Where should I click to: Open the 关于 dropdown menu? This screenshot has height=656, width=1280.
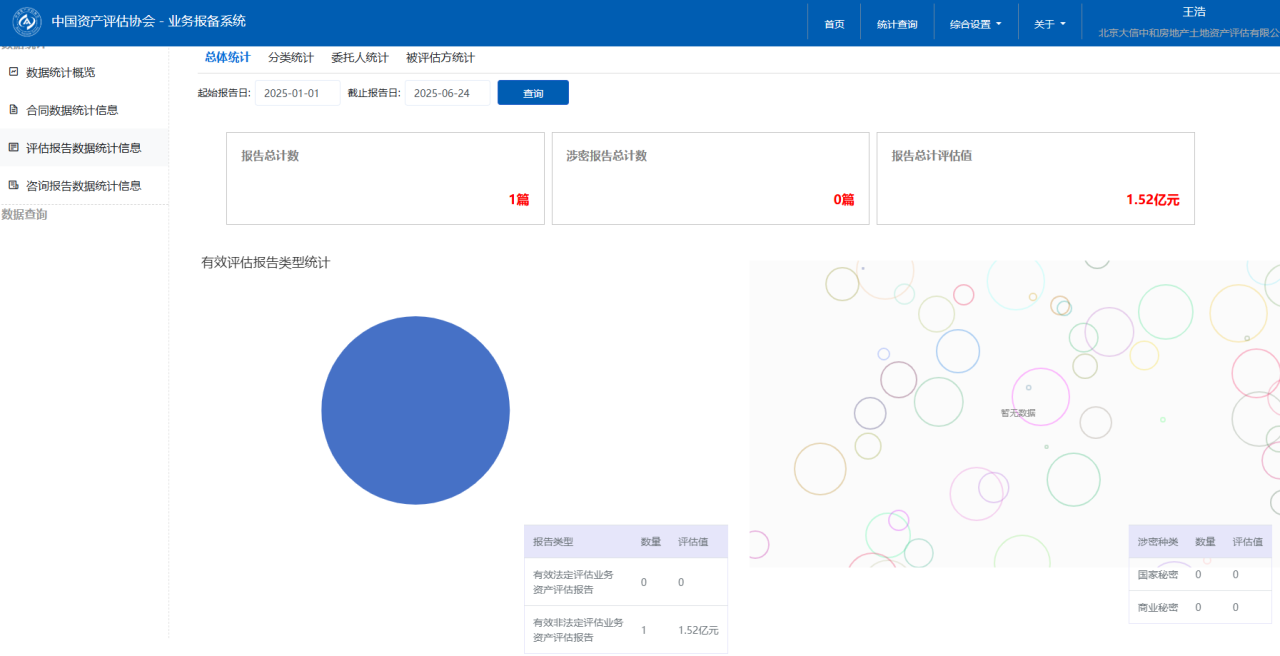click(1049, 24)
